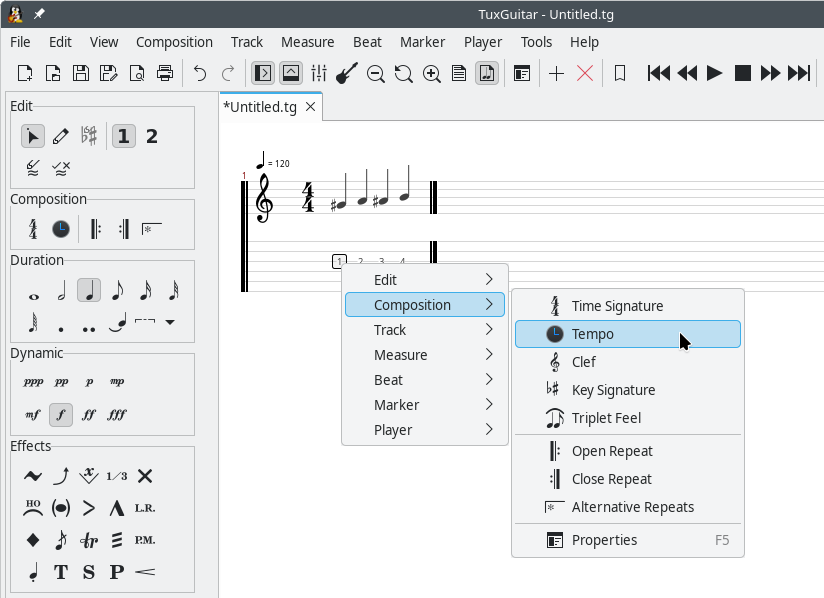Open the mixer from the toolbar
824x598 pixels.
319,73
